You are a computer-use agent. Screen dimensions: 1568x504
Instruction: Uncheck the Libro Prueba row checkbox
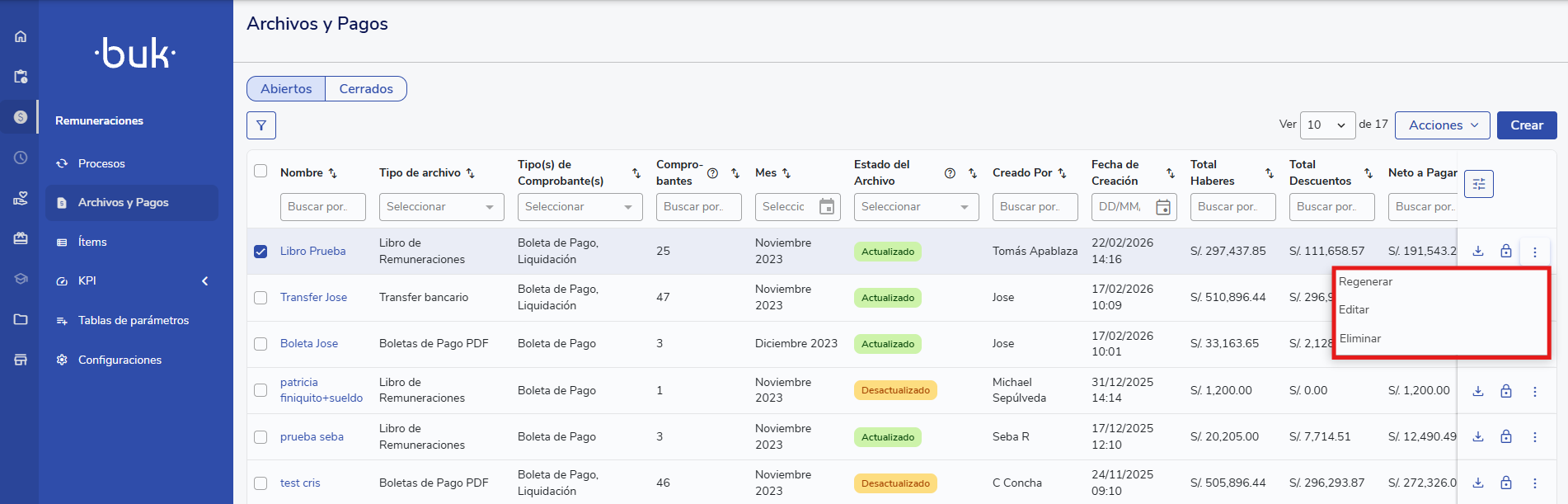[x=261, y=252]
